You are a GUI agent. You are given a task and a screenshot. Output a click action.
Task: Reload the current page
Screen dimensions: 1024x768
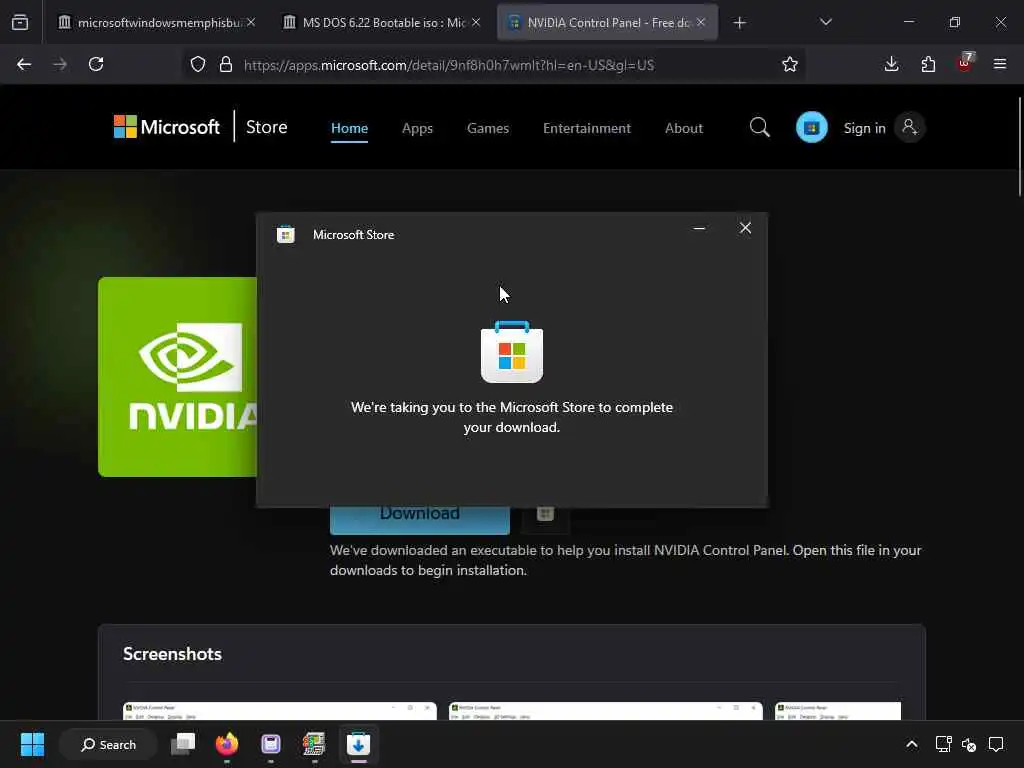(96, 64)
